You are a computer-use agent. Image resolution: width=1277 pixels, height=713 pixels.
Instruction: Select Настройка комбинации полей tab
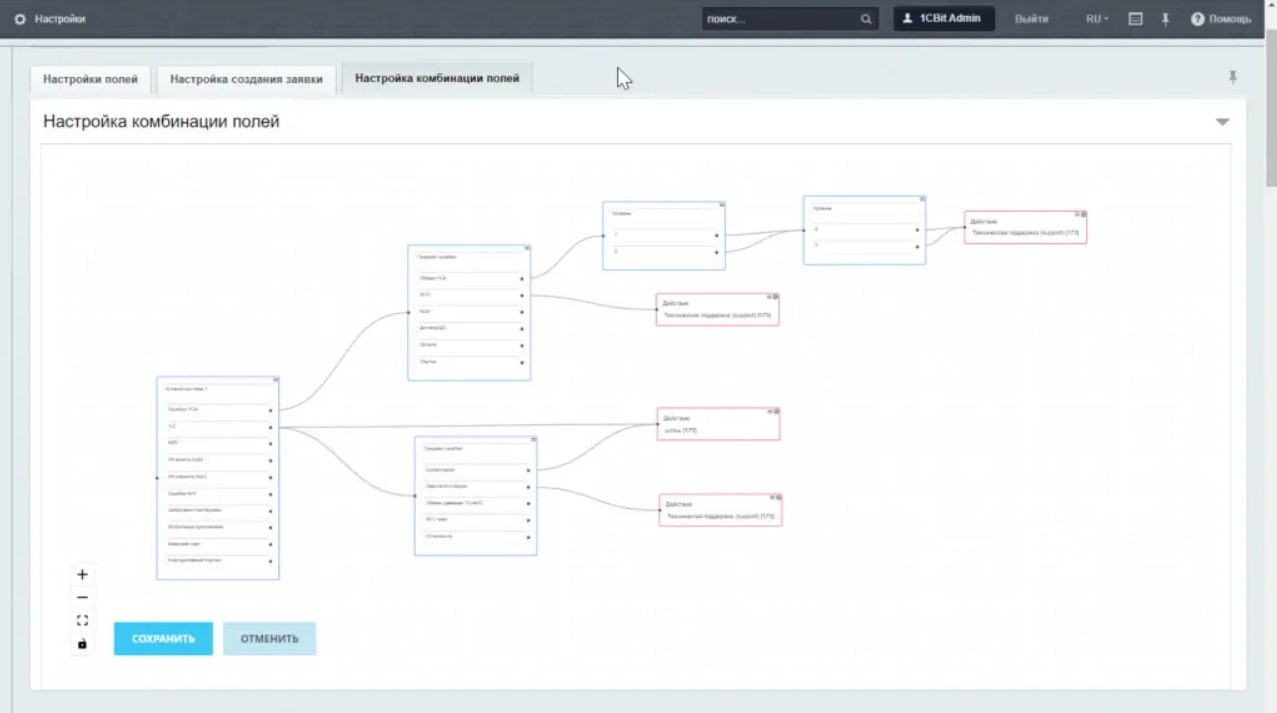(437, 78)
